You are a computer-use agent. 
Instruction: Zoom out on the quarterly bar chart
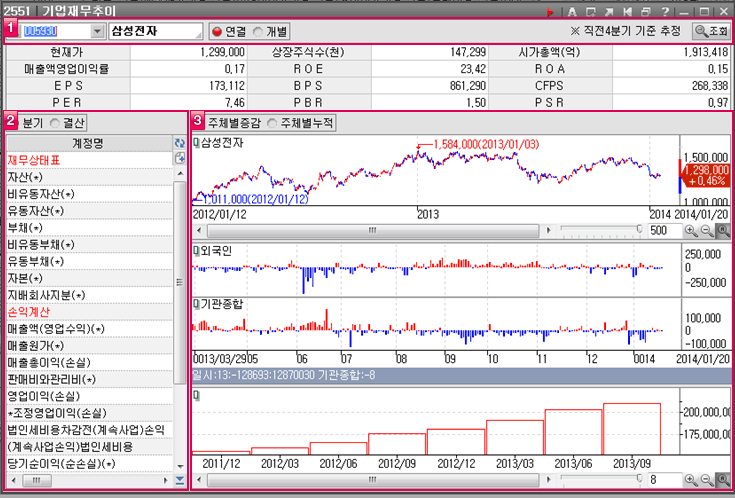[706, 480]
